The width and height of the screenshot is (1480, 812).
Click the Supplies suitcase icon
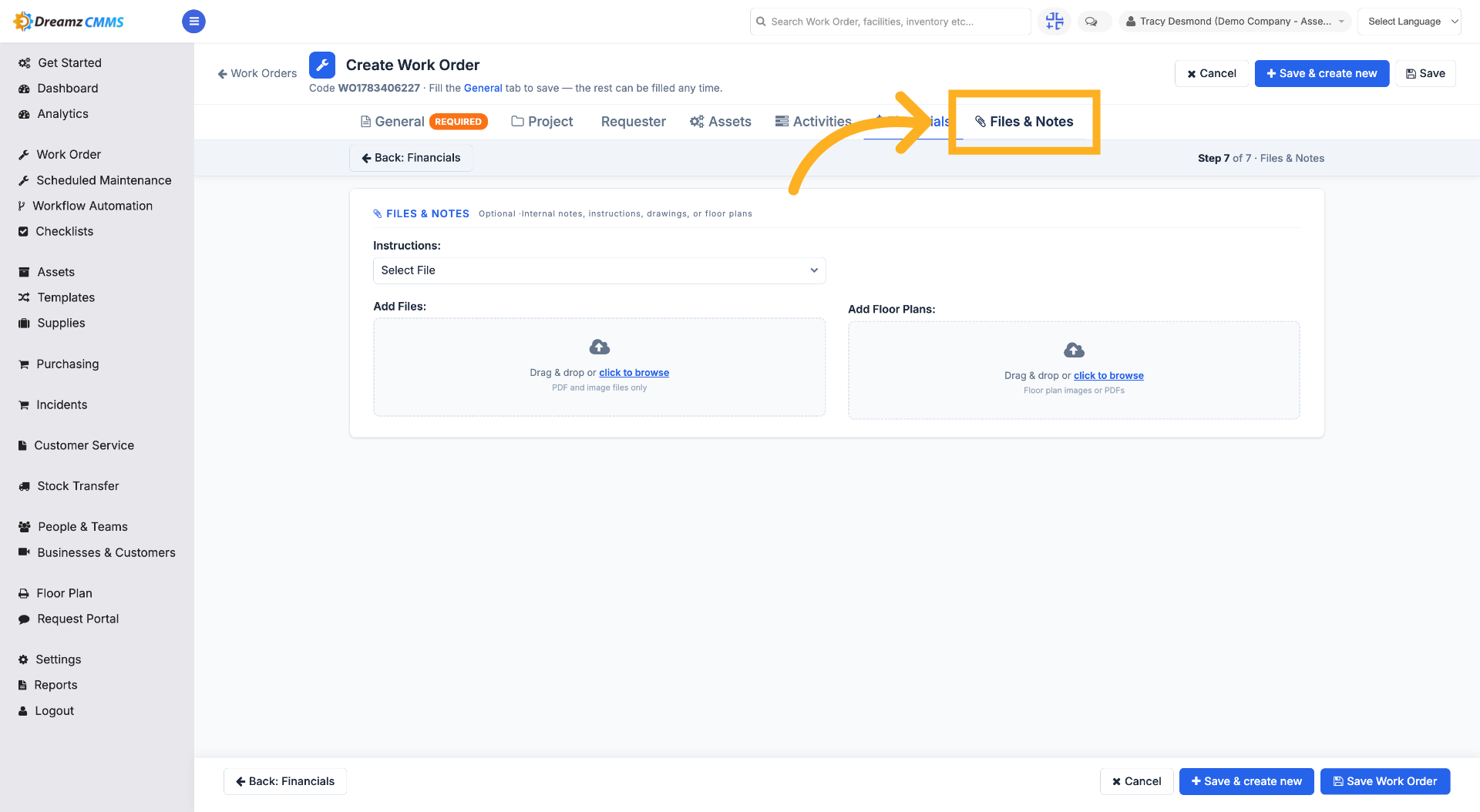pyautogui.click(x=24, y=323)
